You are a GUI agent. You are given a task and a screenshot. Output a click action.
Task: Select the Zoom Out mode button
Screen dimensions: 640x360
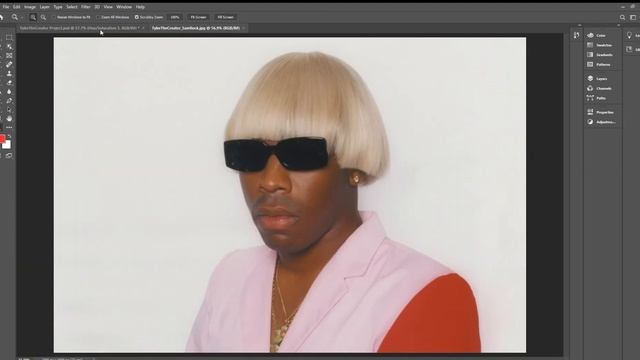pyautogui.click(x=43, y=17)
